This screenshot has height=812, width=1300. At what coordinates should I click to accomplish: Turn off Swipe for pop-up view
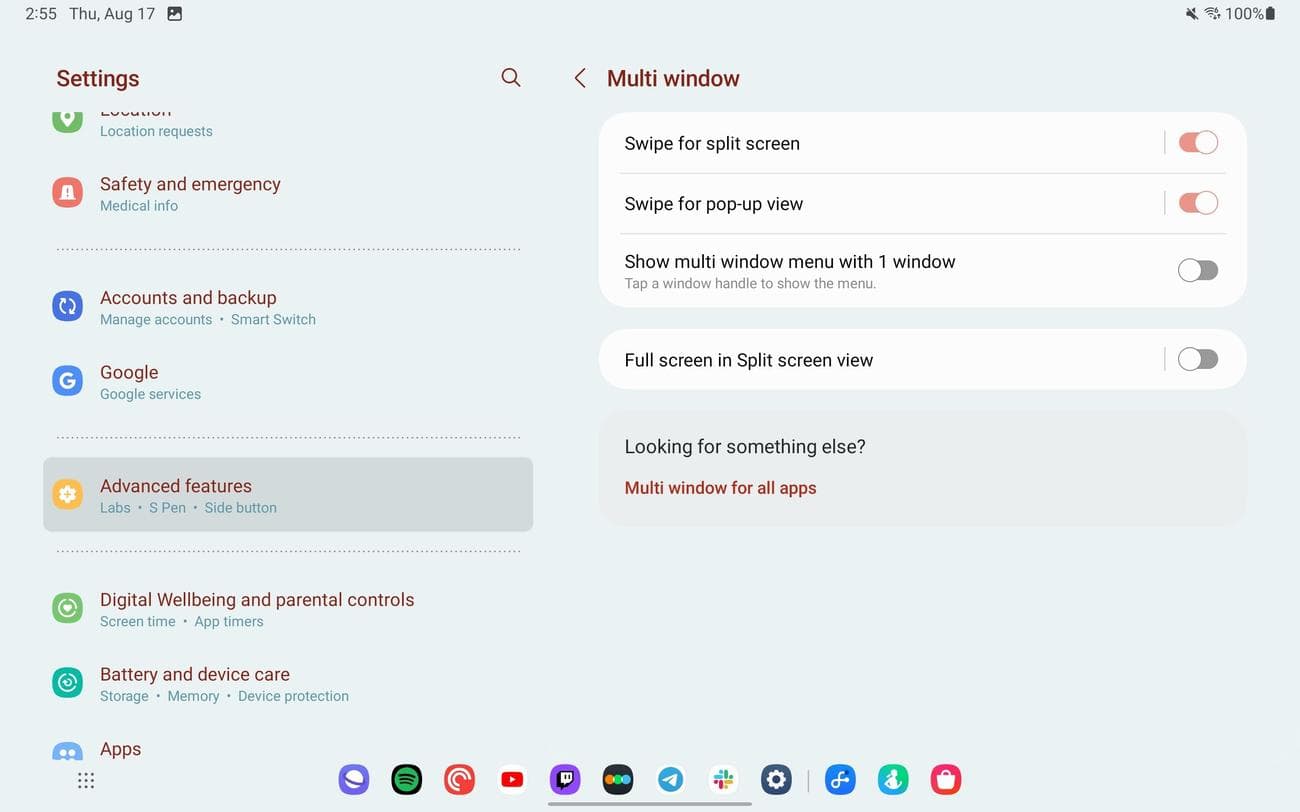(x=1197, y=203)
